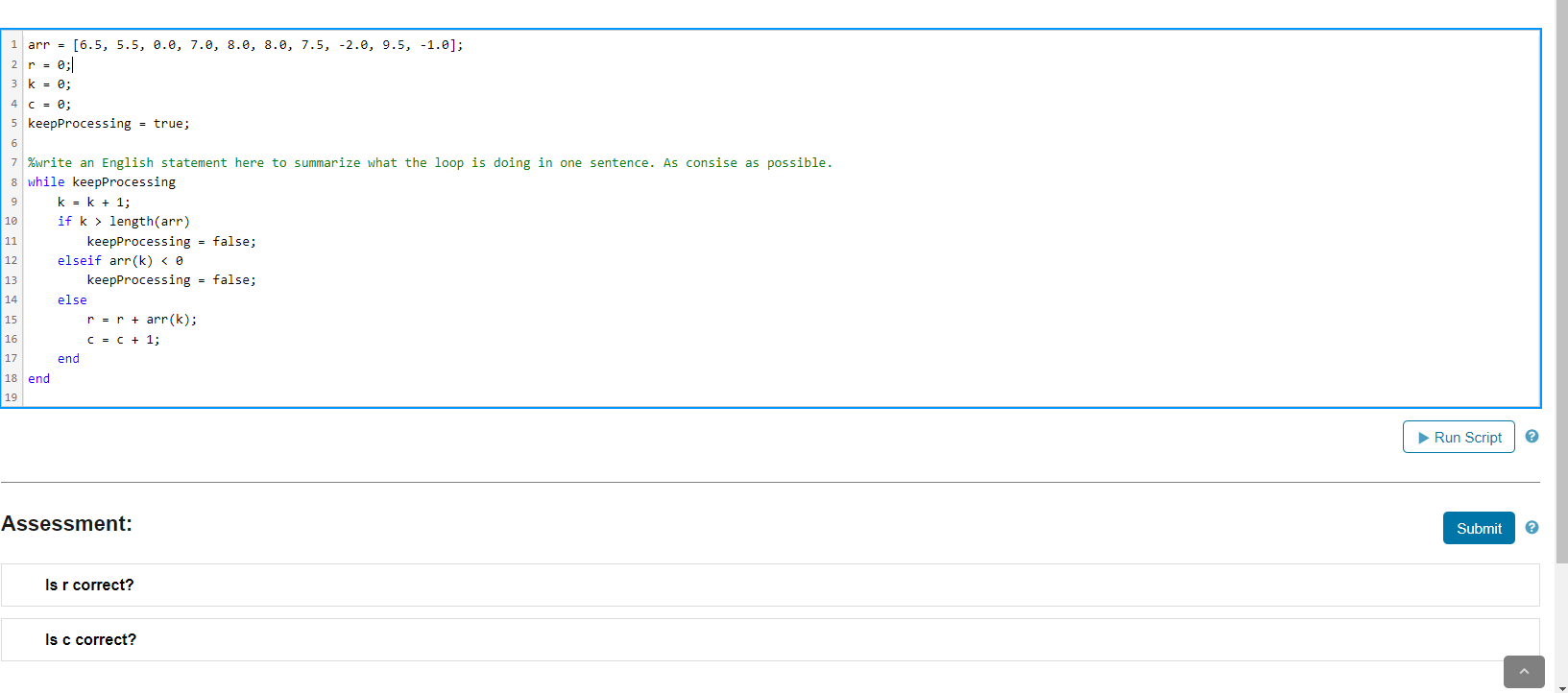The height and width of the screenshot is (693, 1568).
Task: Click the 'while keepProcessing' line
Action: pos(102,182)
